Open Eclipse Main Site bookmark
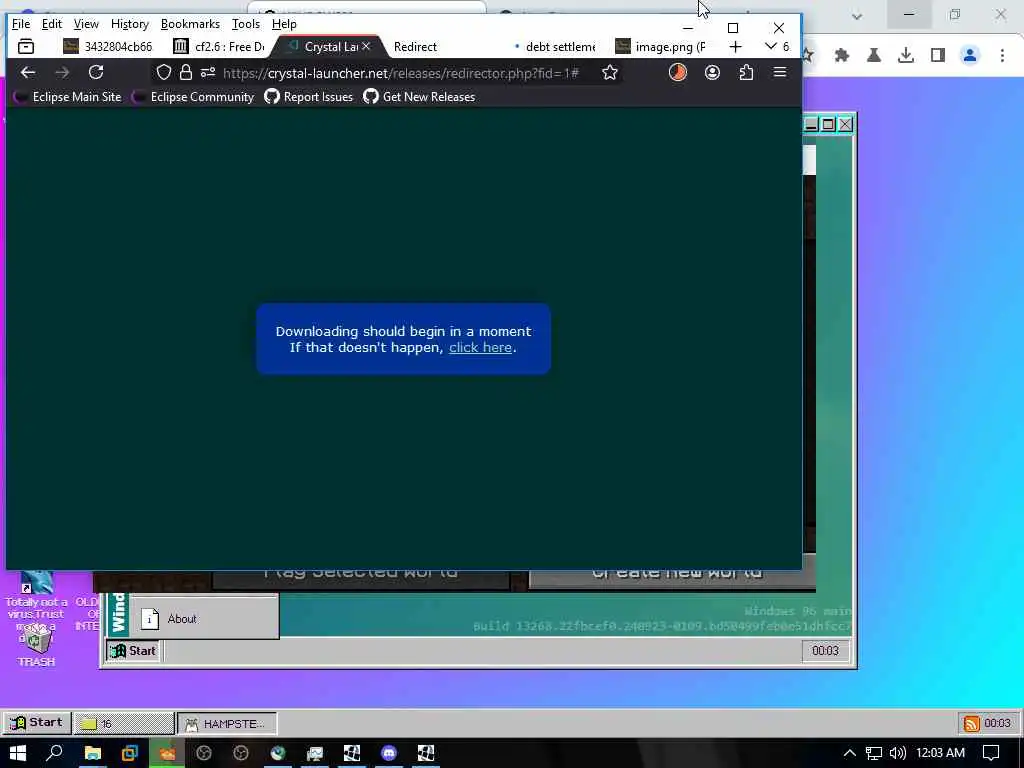The width and height of the screenshot is (1024, 768). click(x=68, y=97)
